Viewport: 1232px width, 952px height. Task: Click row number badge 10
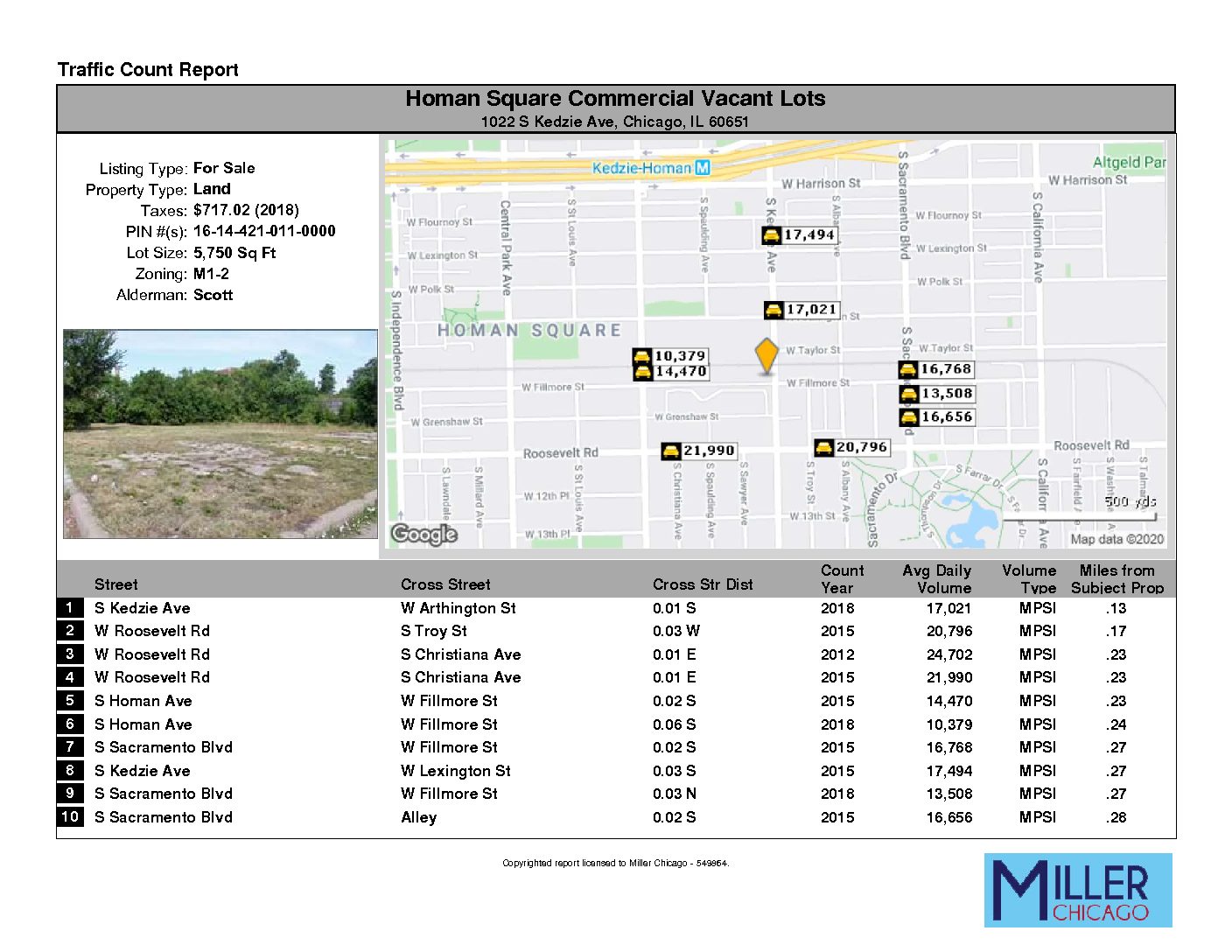pos(70,816)
